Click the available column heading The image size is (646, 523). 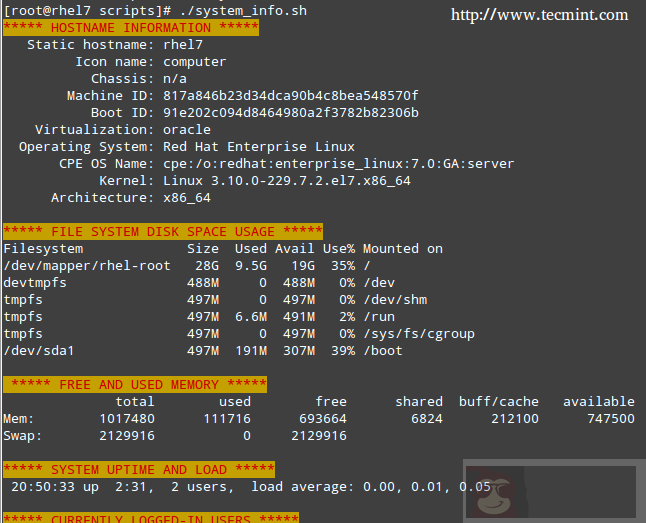[x=599, y=401]
